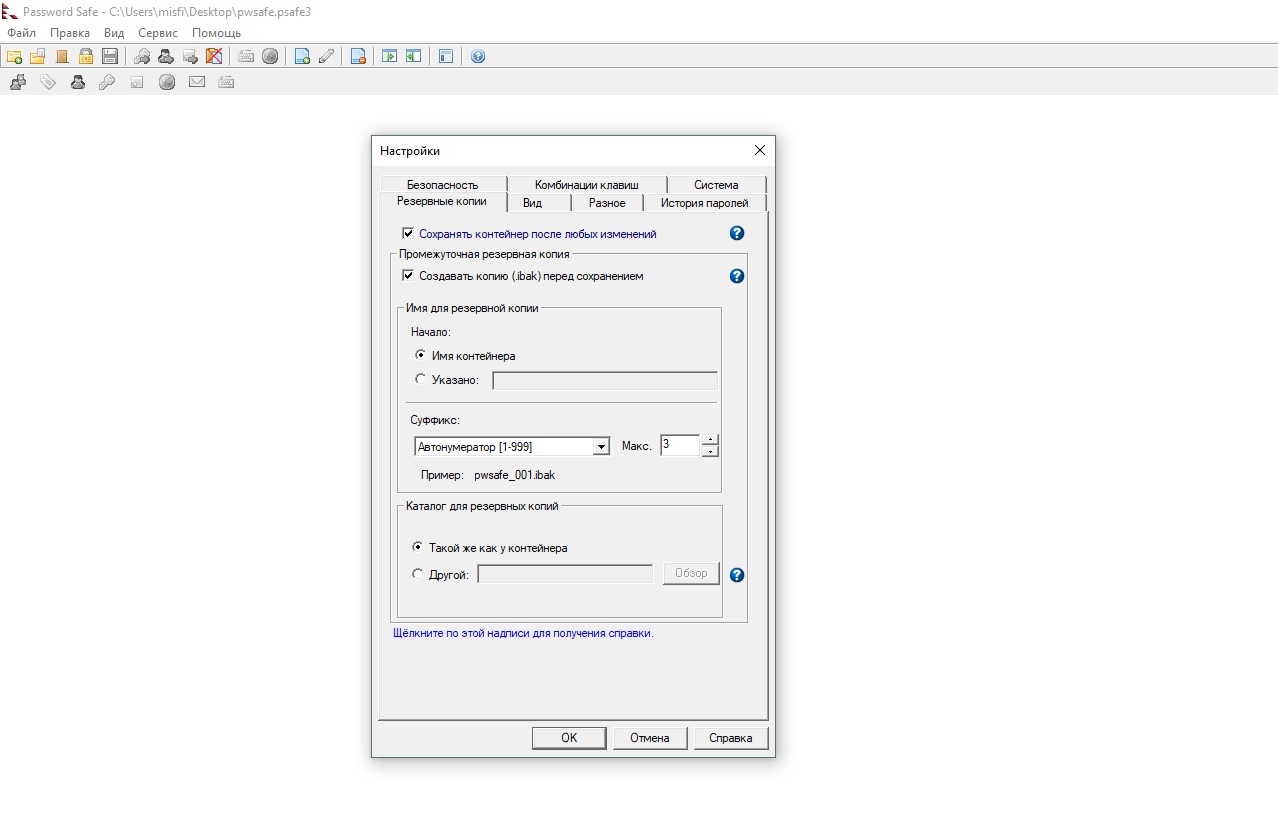Click the tag icon in second toolbar row
Image resolution: width=1278 pixels, height=816 pixels.
tap(48, 82)
